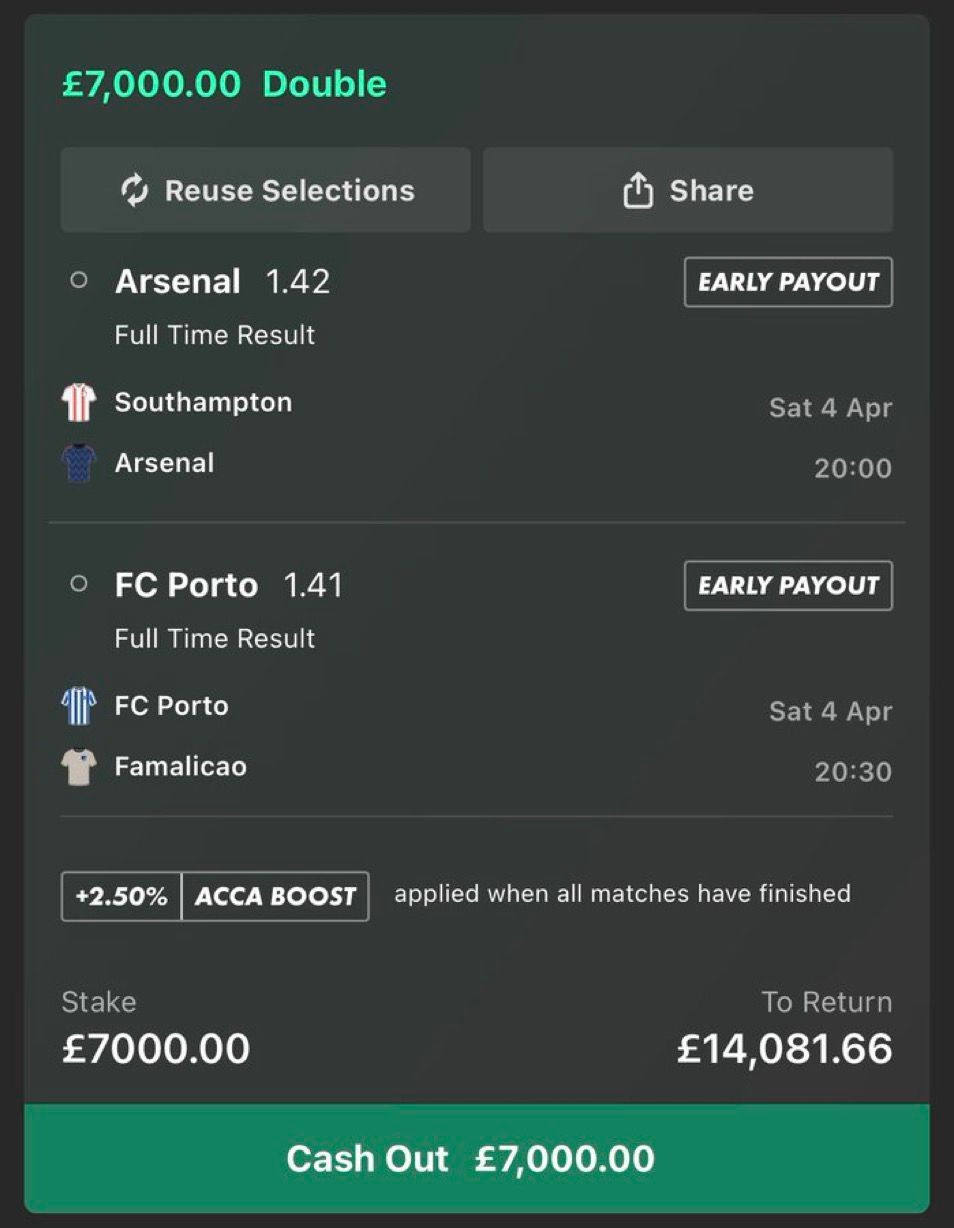This screenshot has height=1228, width=954.
Task: Click the Arsenal dark blue kit icon
Action: (x=78, y=463)
